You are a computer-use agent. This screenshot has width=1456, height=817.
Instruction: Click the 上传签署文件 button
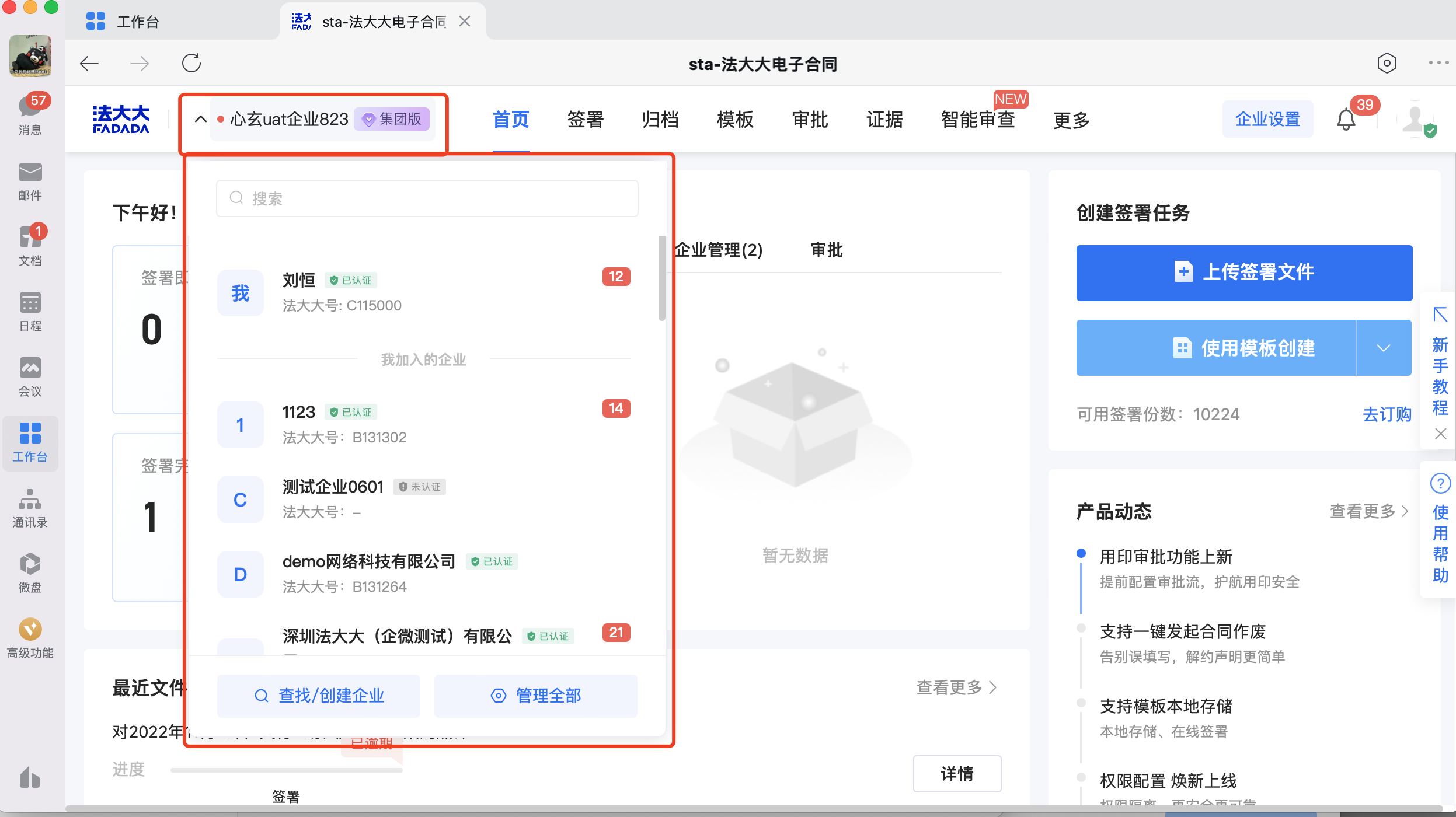[x=1244, y=273]
